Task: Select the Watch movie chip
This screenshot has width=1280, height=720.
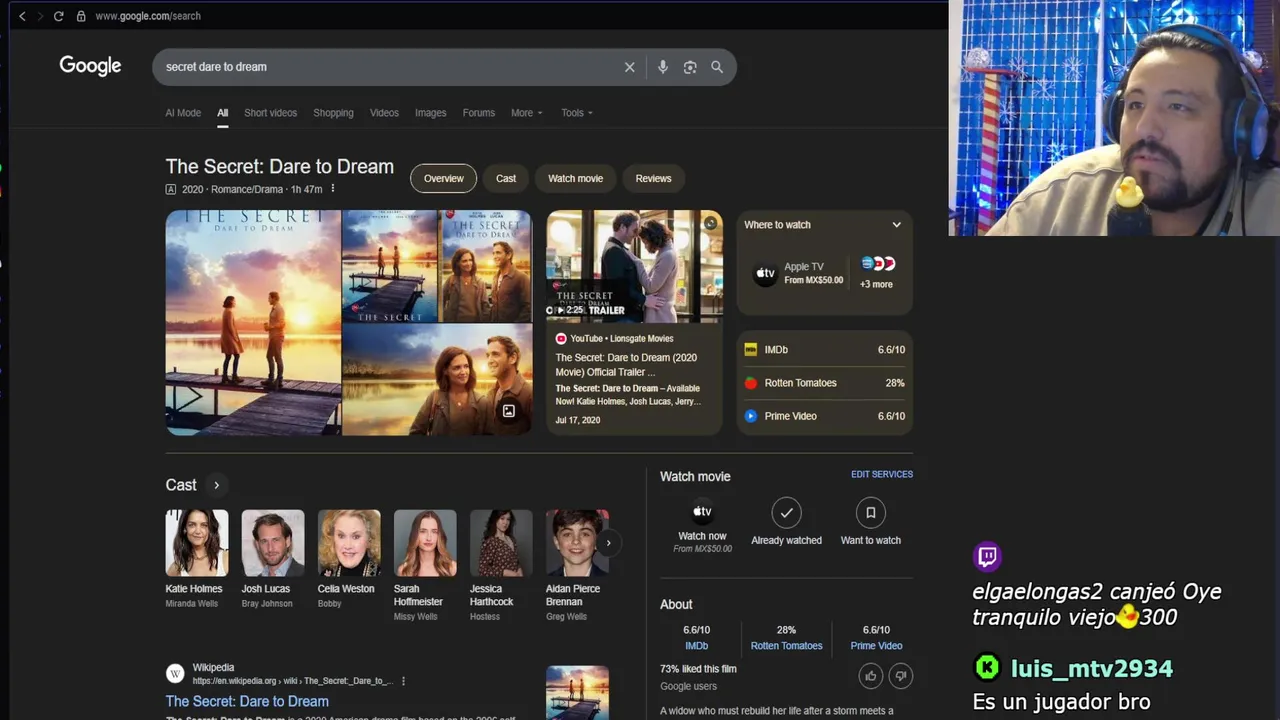Action: [x=575, y=178]
